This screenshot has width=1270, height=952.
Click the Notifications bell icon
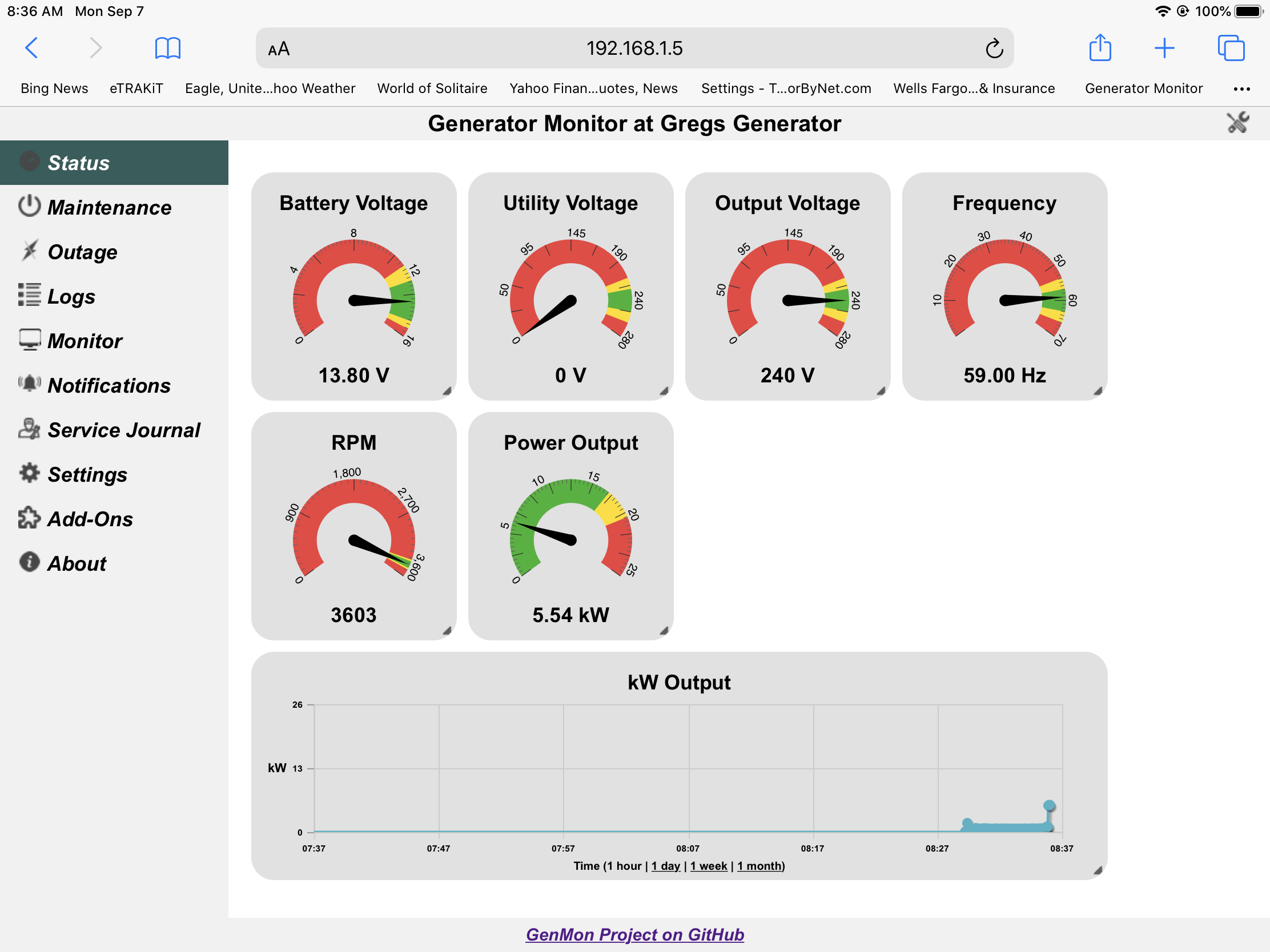(x=29, y=384)
